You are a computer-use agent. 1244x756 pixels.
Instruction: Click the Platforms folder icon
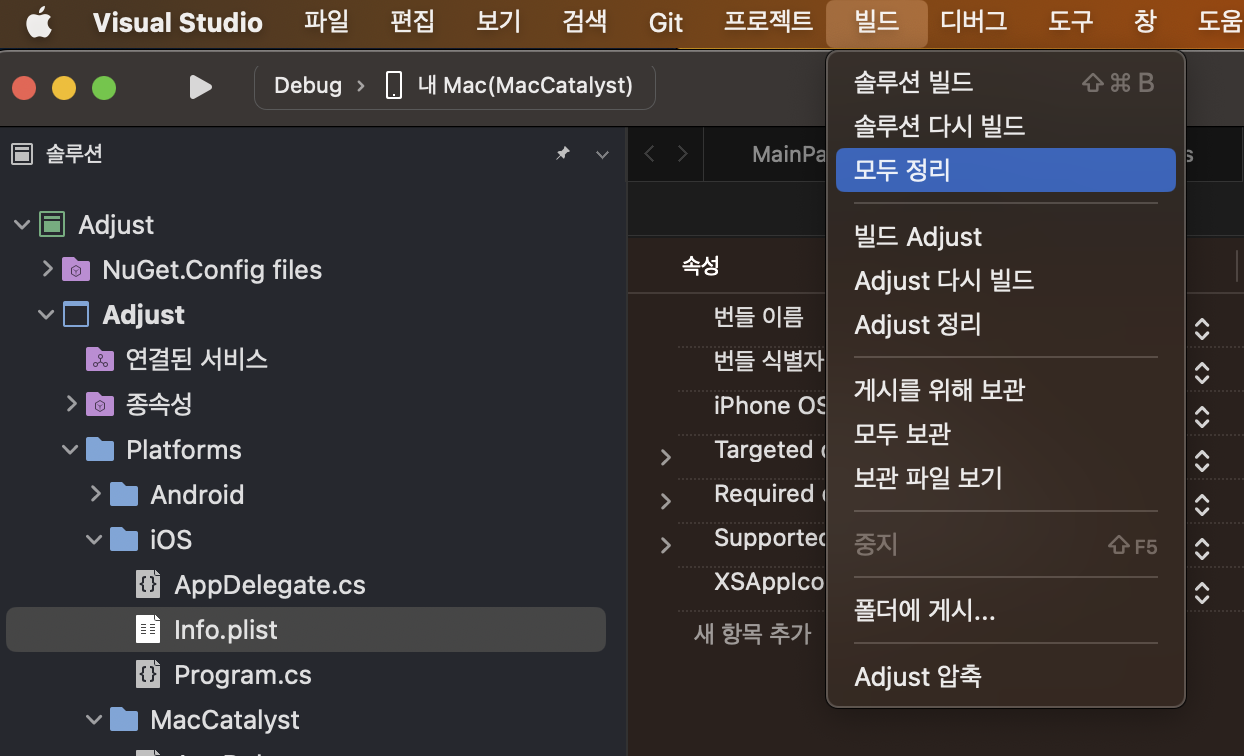click(x=99, y=449)
